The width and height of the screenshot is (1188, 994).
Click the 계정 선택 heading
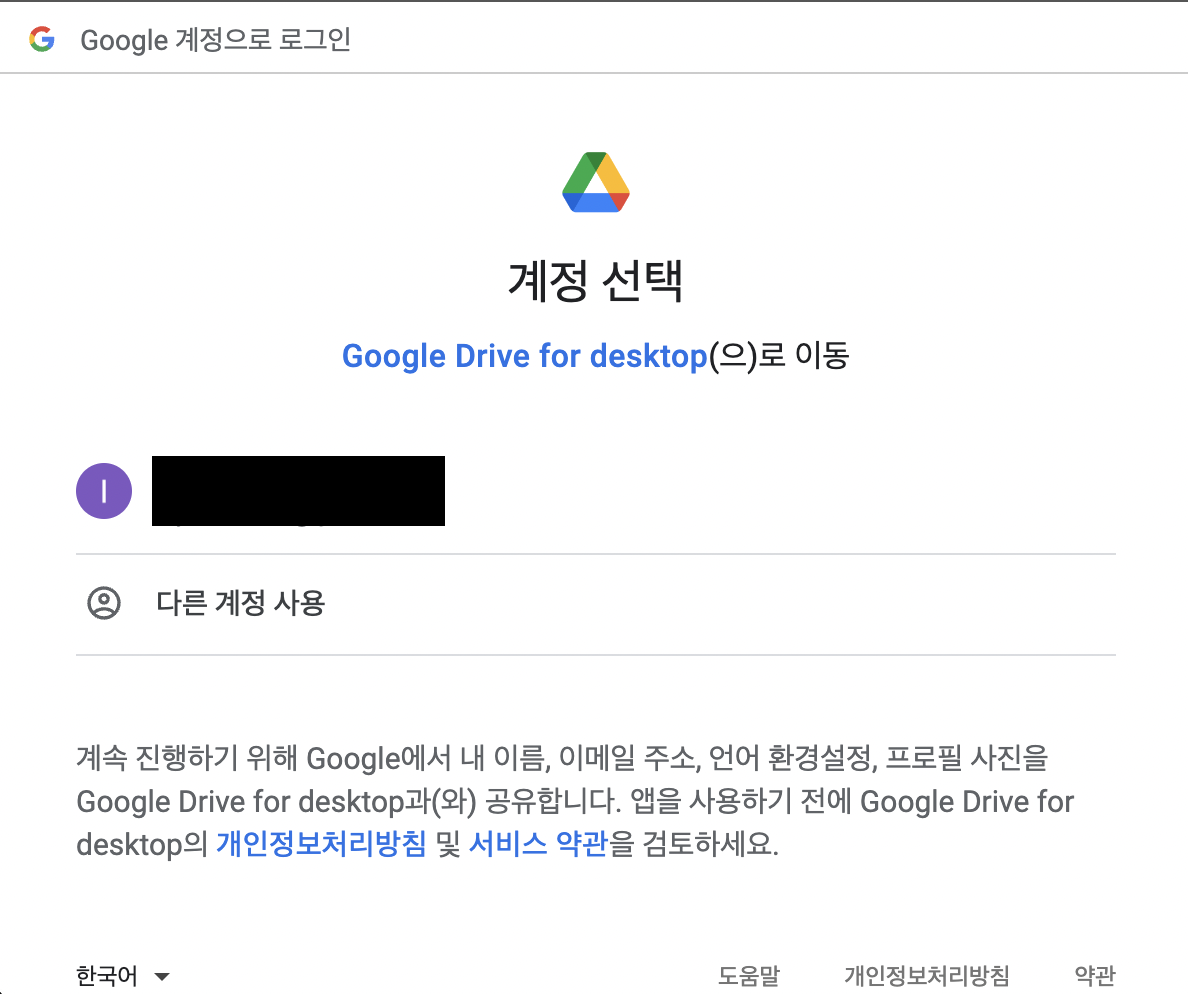pos(596,281)
